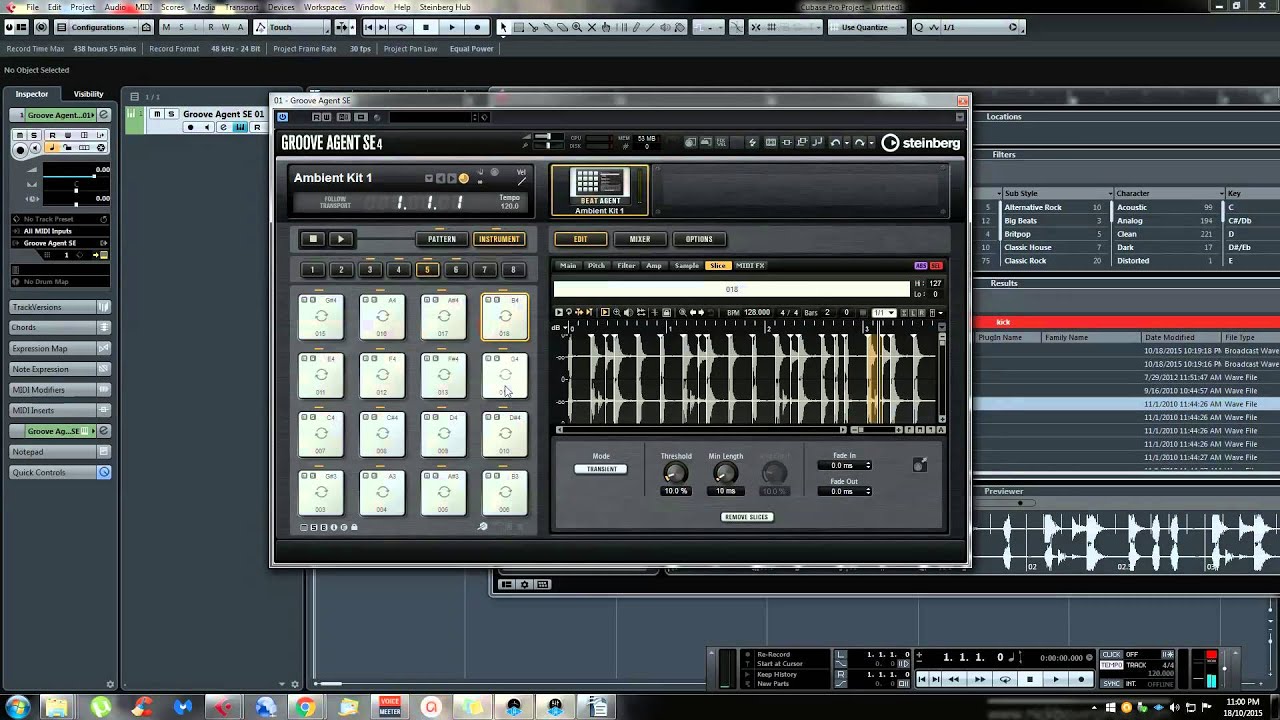Select pad group 5
The image size is (1280, 720).
click(427, 270)
